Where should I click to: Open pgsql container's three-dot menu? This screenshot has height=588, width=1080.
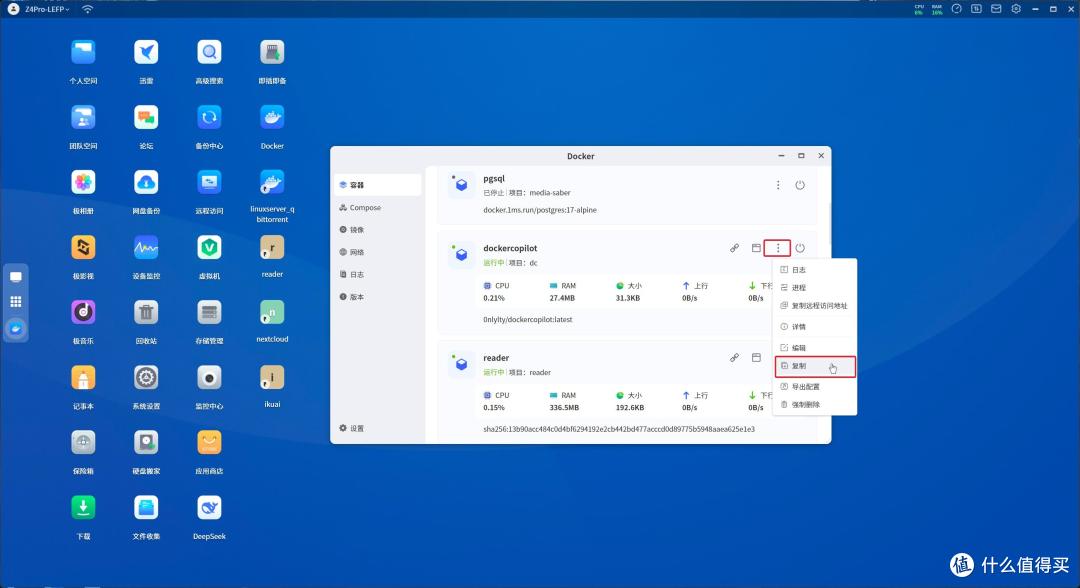click(x=778, y=185)
